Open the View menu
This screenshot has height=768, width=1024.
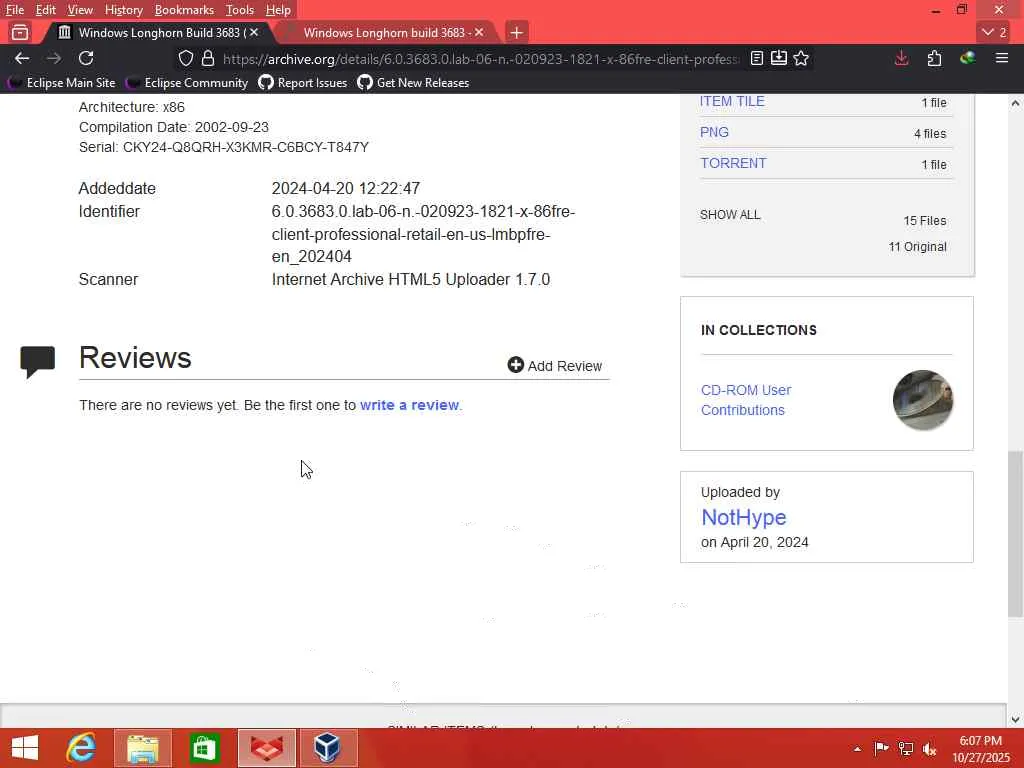(x=80, y=10)
